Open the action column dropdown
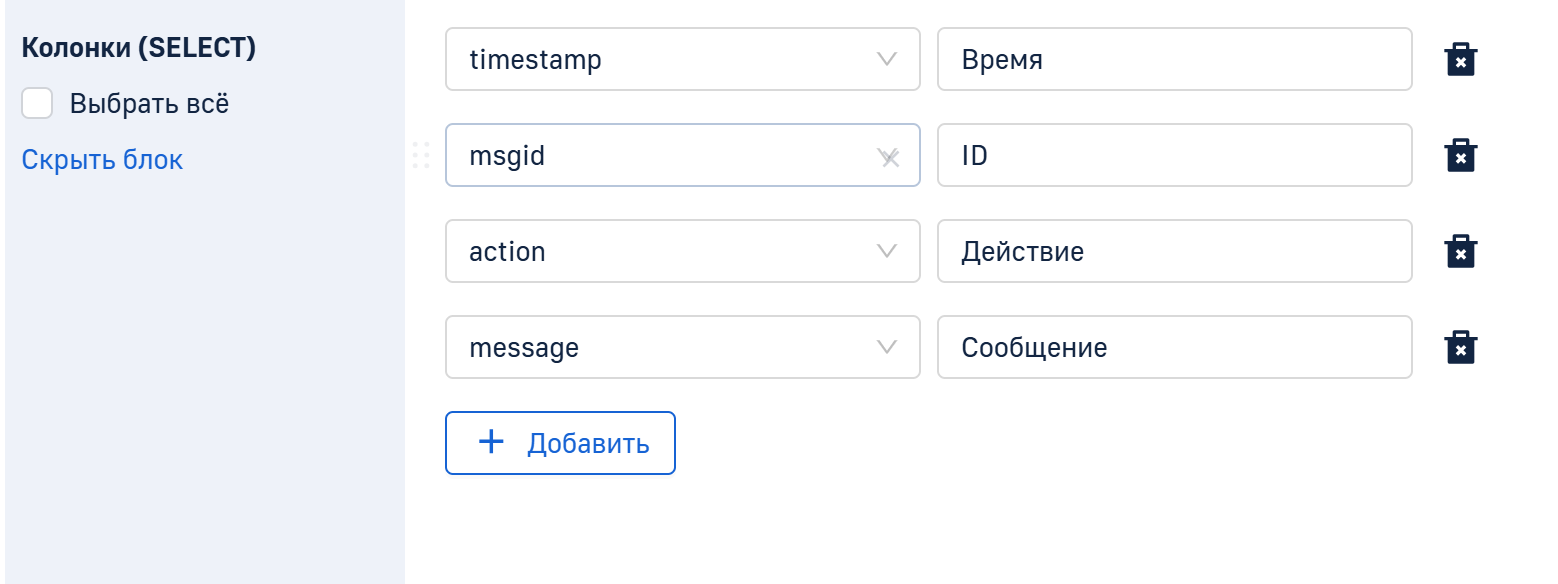 (x=680, y=252)
